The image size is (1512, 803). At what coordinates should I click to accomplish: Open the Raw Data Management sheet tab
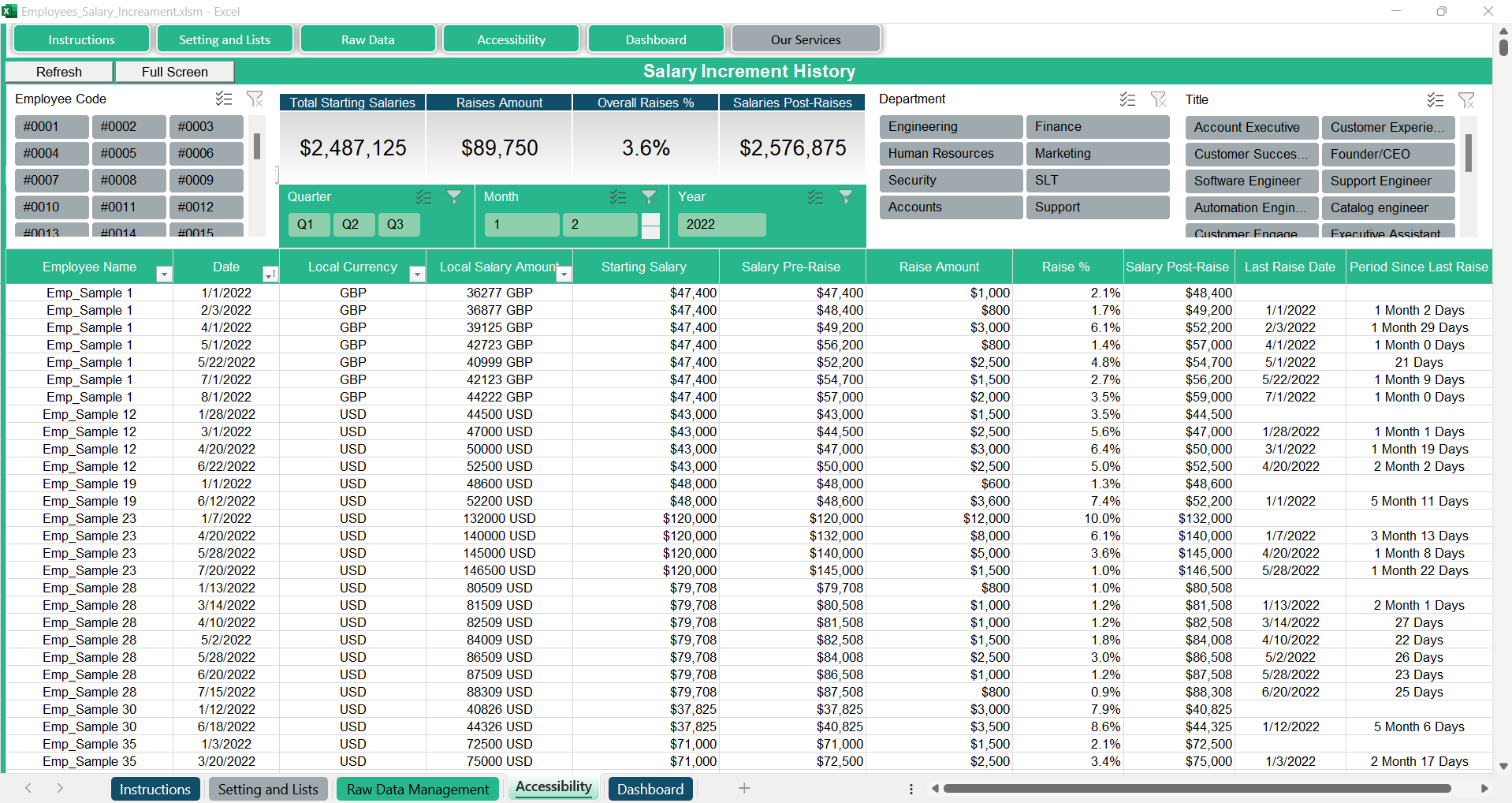[418, 790]
